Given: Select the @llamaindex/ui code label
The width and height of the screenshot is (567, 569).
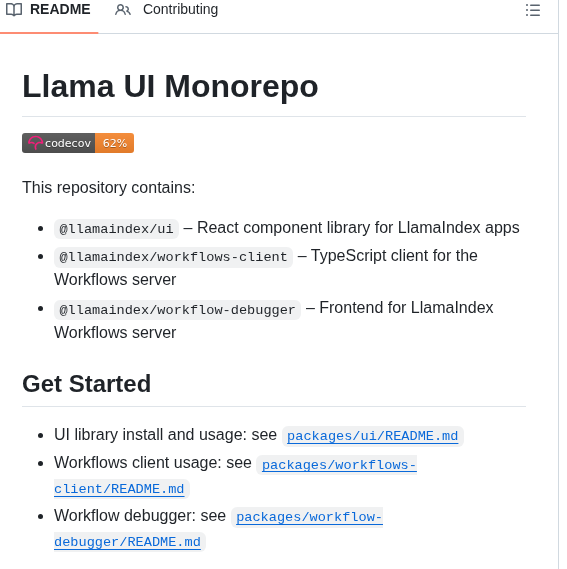Looking at the screenshot, I should 116,229.
